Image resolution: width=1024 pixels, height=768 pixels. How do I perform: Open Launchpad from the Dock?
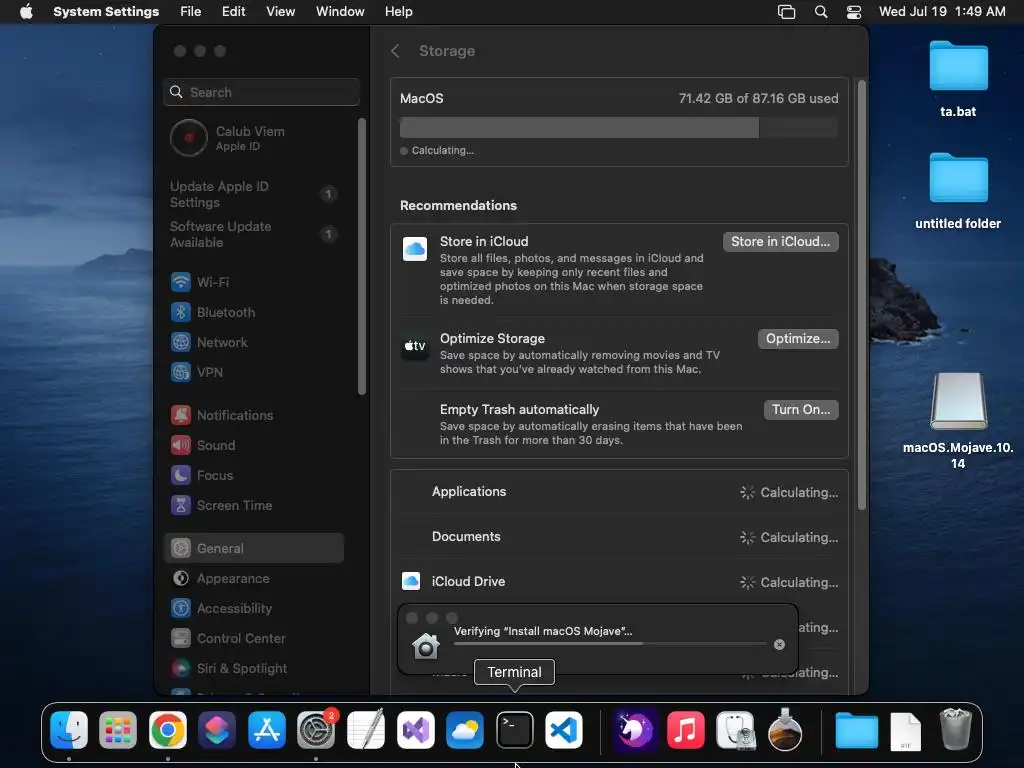coord(118,729)
